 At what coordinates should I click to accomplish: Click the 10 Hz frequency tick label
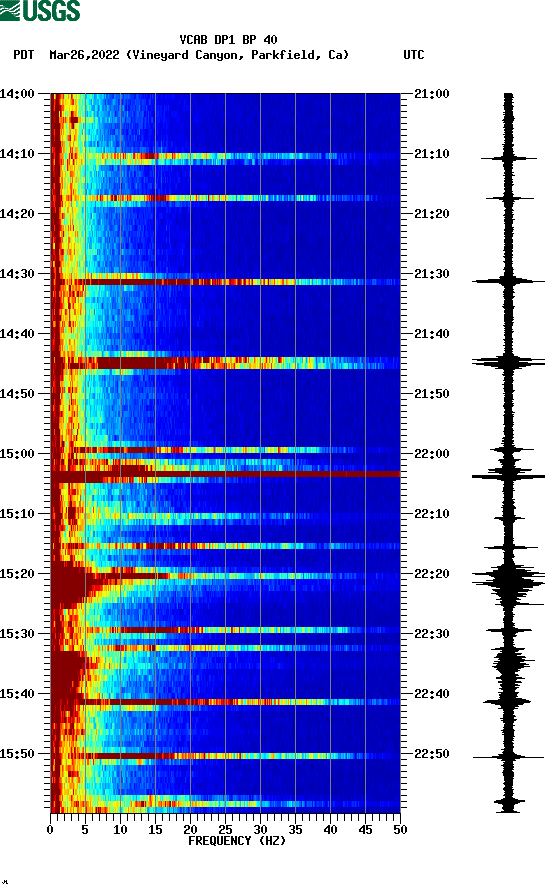(x=120, y=830)
